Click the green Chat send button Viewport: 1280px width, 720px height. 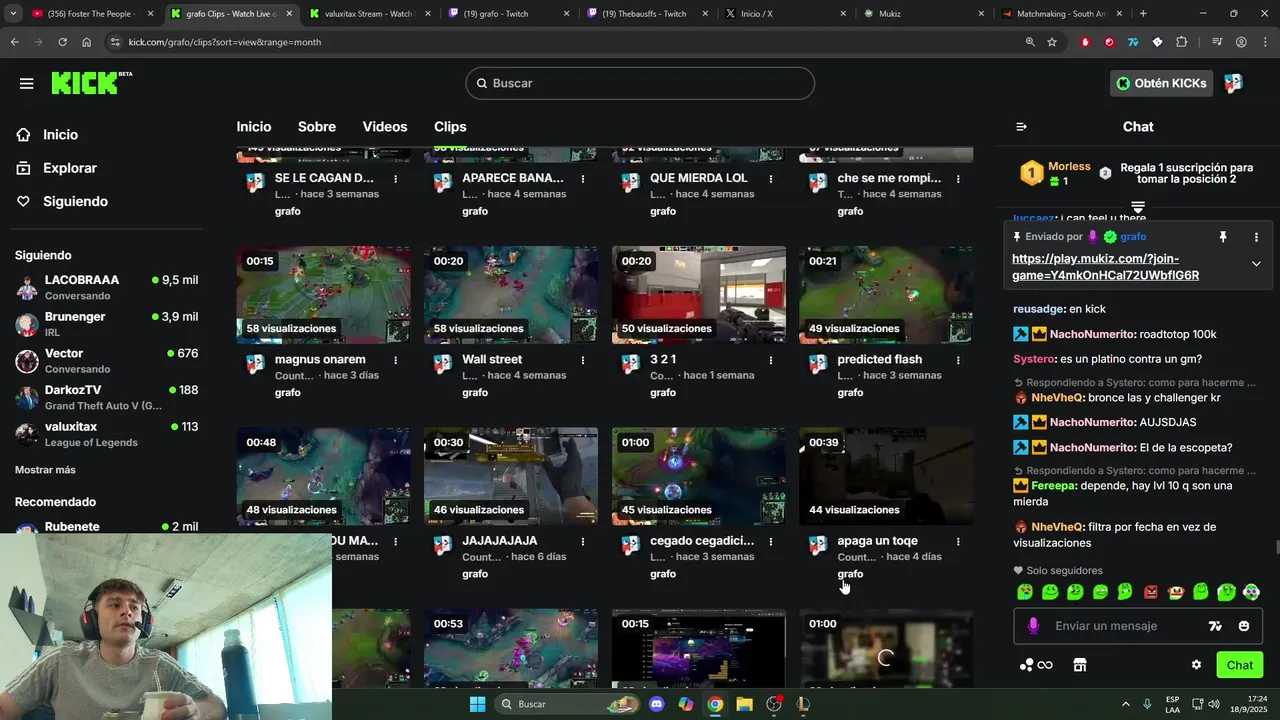pyautogui.click(x=1239, y=665)
